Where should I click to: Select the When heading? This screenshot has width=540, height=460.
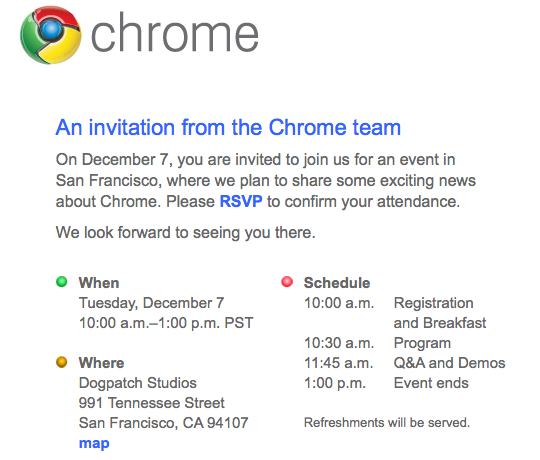(99, 283)
